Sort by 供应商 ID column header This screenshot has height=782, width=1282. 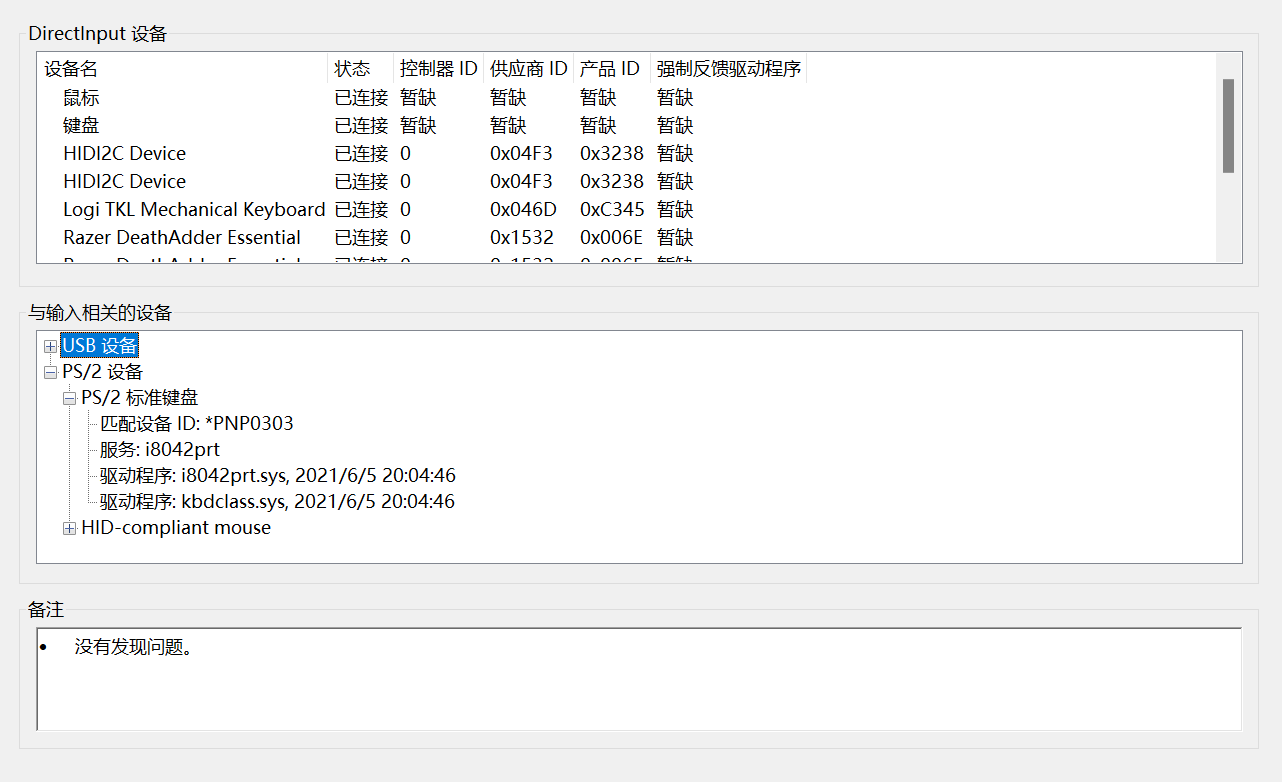(529, 69)
